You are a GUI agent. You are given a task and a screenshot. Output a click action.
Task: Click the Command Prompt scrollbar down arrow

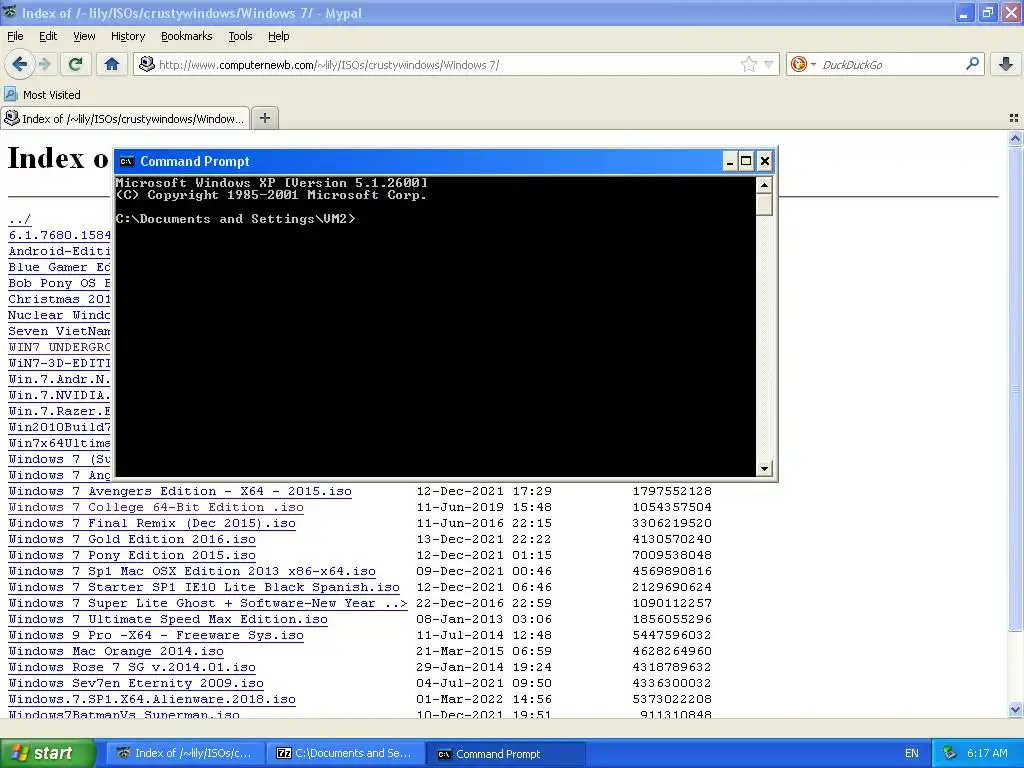pos(764,468)
